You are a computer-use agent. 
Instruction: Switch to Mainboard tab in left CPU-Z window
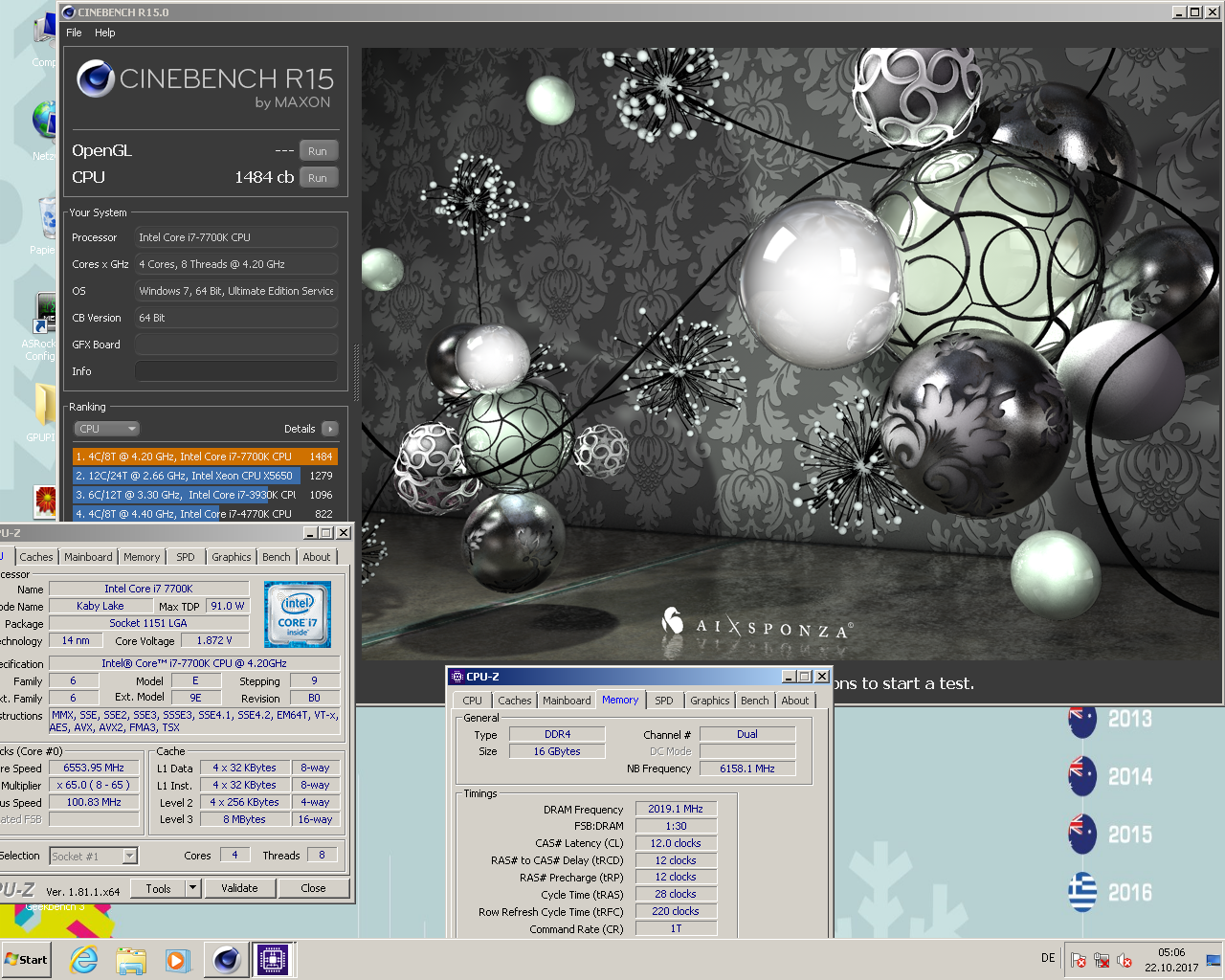point(88,557)
